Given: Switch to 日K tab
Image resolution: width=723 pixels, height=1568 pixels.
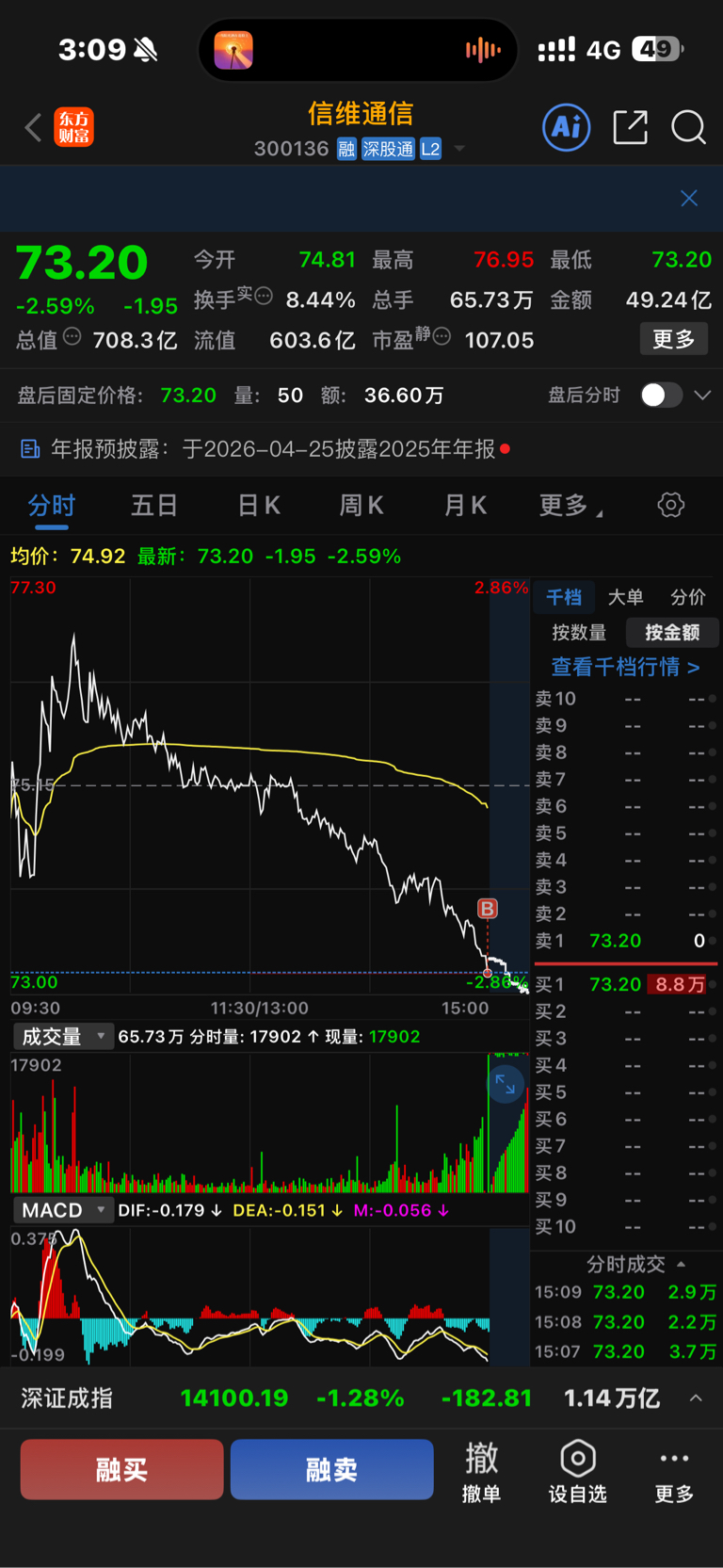Looking at the screenshot, I should 259,506.
